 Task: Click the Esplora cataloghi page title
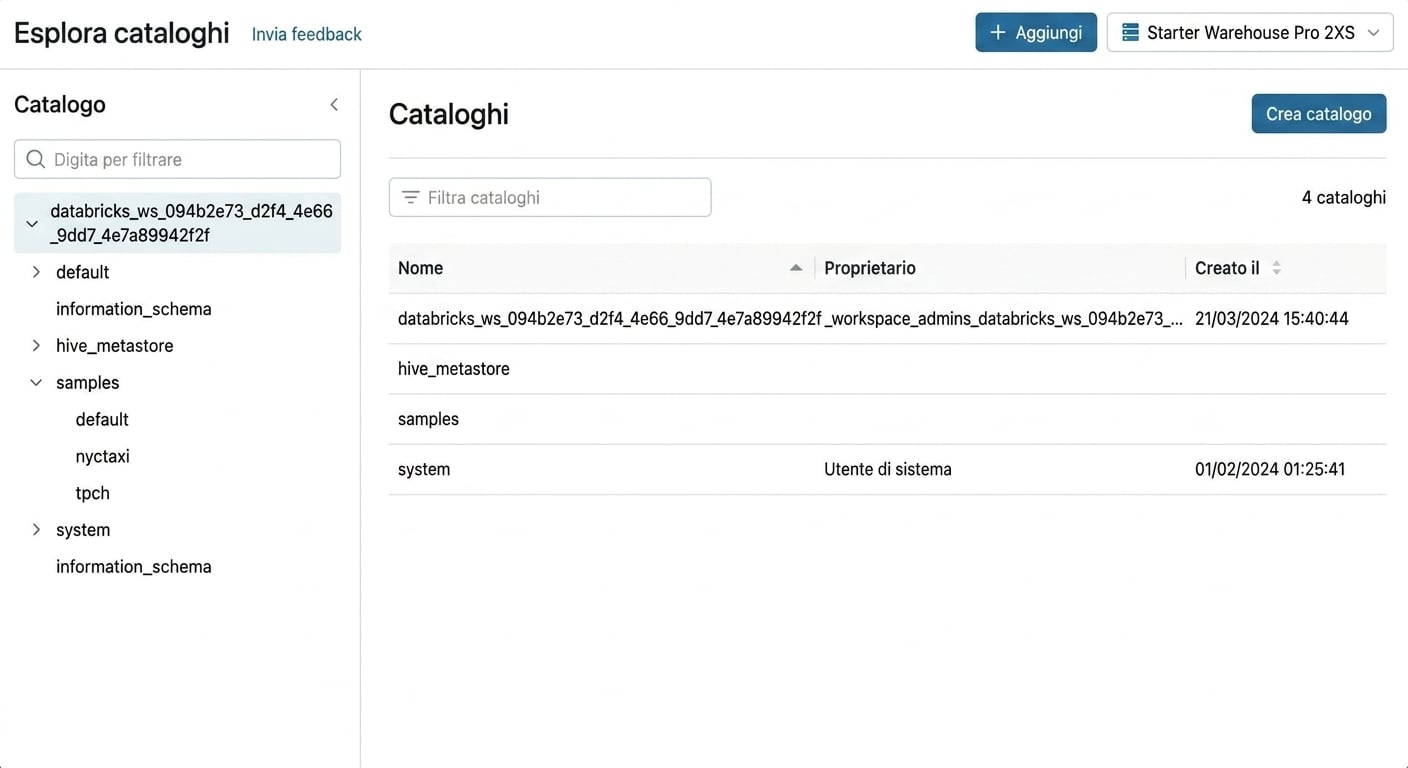122,33
